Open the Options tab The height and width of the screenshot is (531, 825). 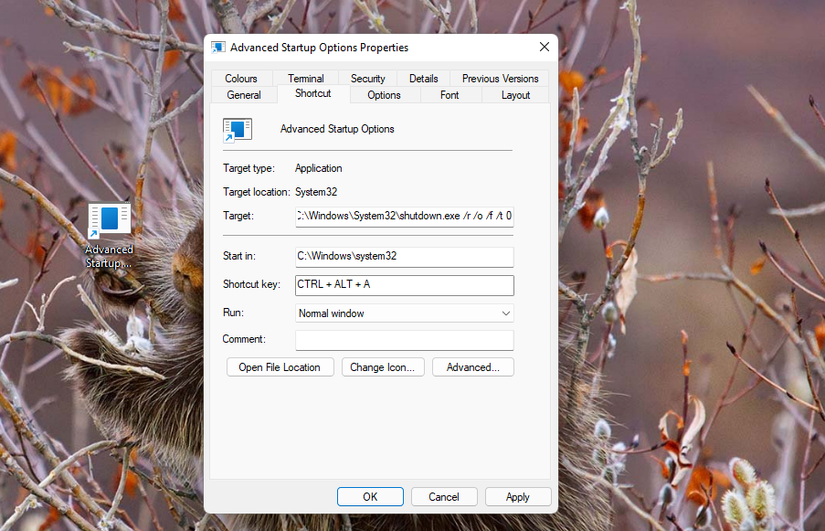[x=384, y=95]
